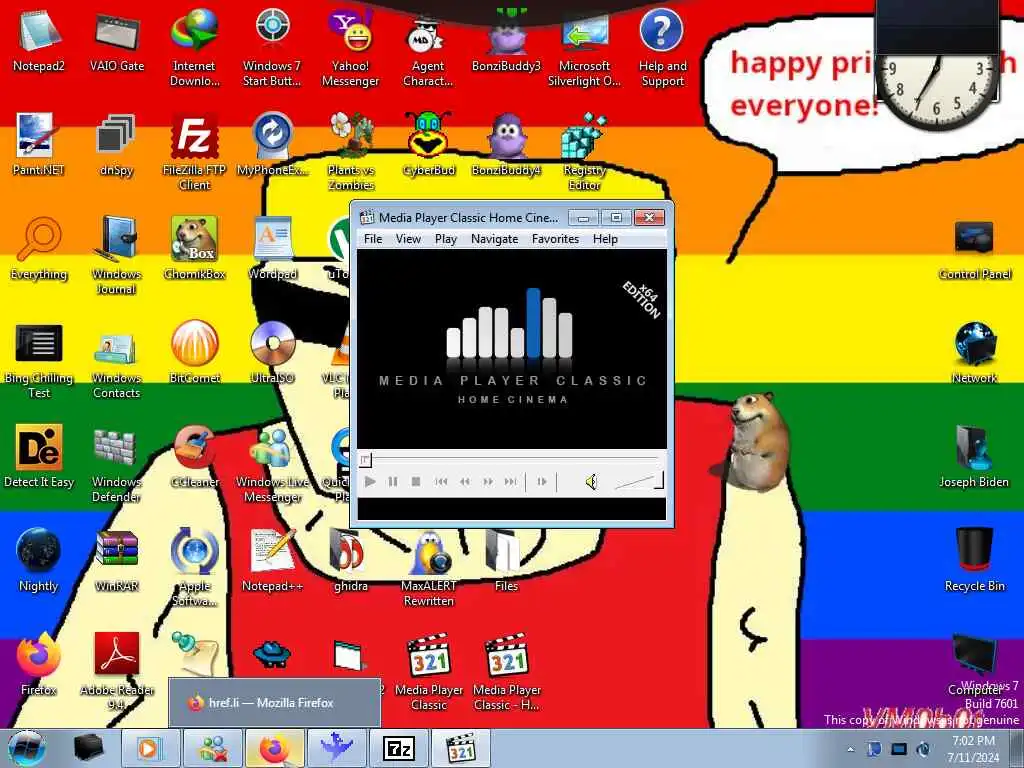
Task: Select the Registry Editor desktop icon
Action: click(584, 152)
